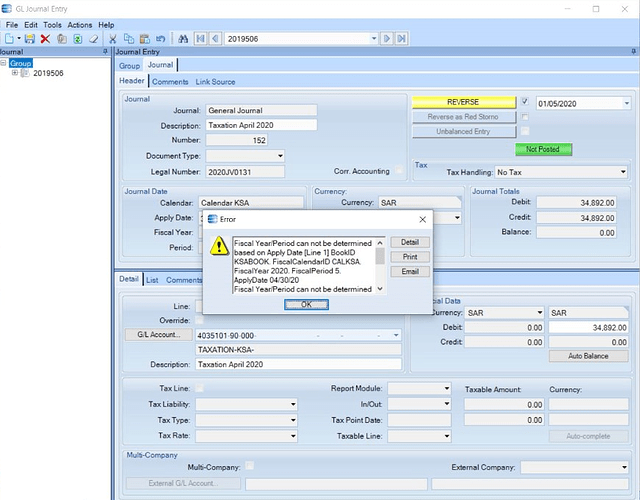This screenshot has width=640, height=500.
Task: Go to previous record navigation arrow
Action: pos(216,39)
